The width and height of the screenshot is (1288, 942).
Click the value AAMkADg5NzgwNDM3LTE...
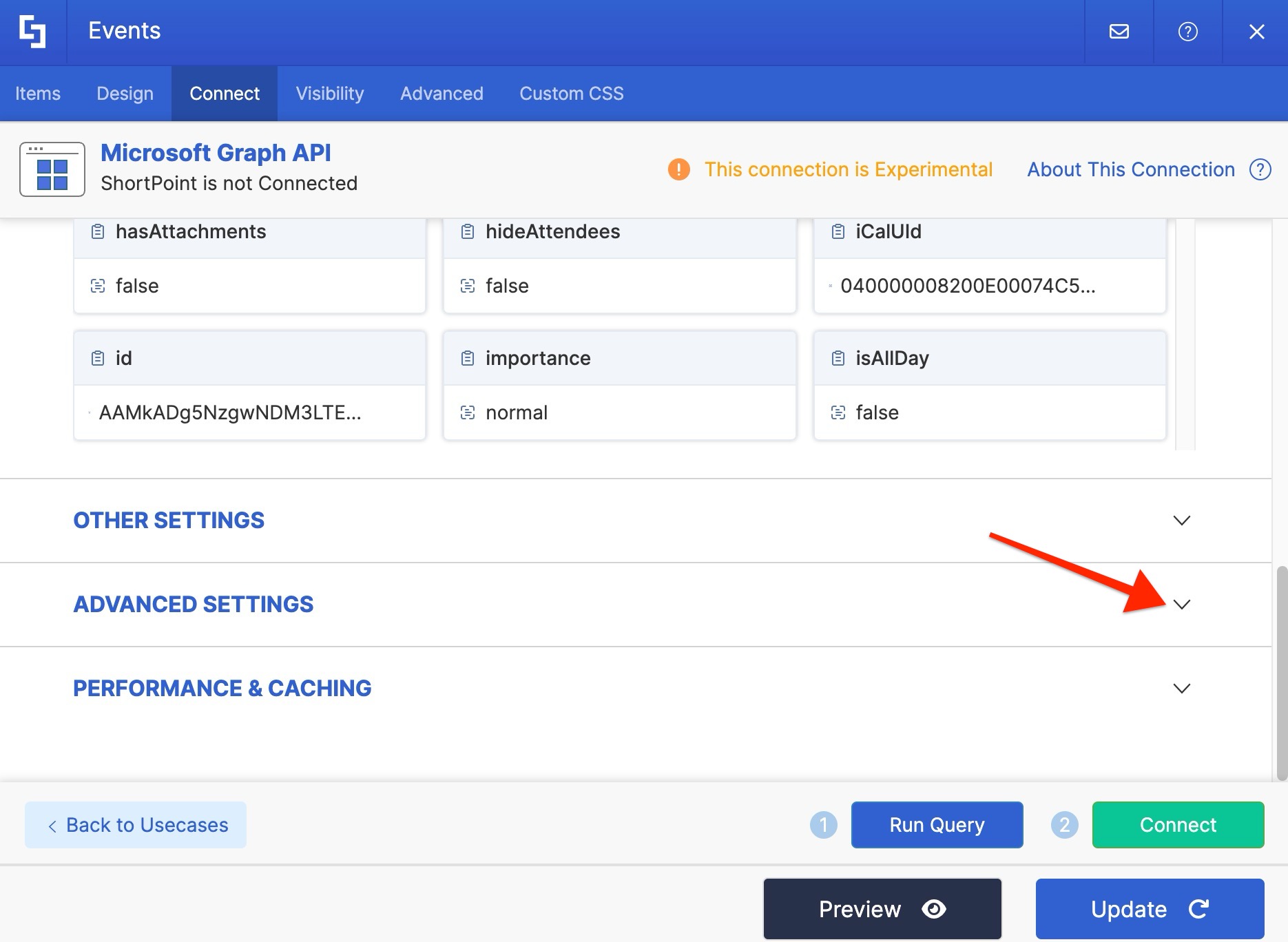(230, 412)
